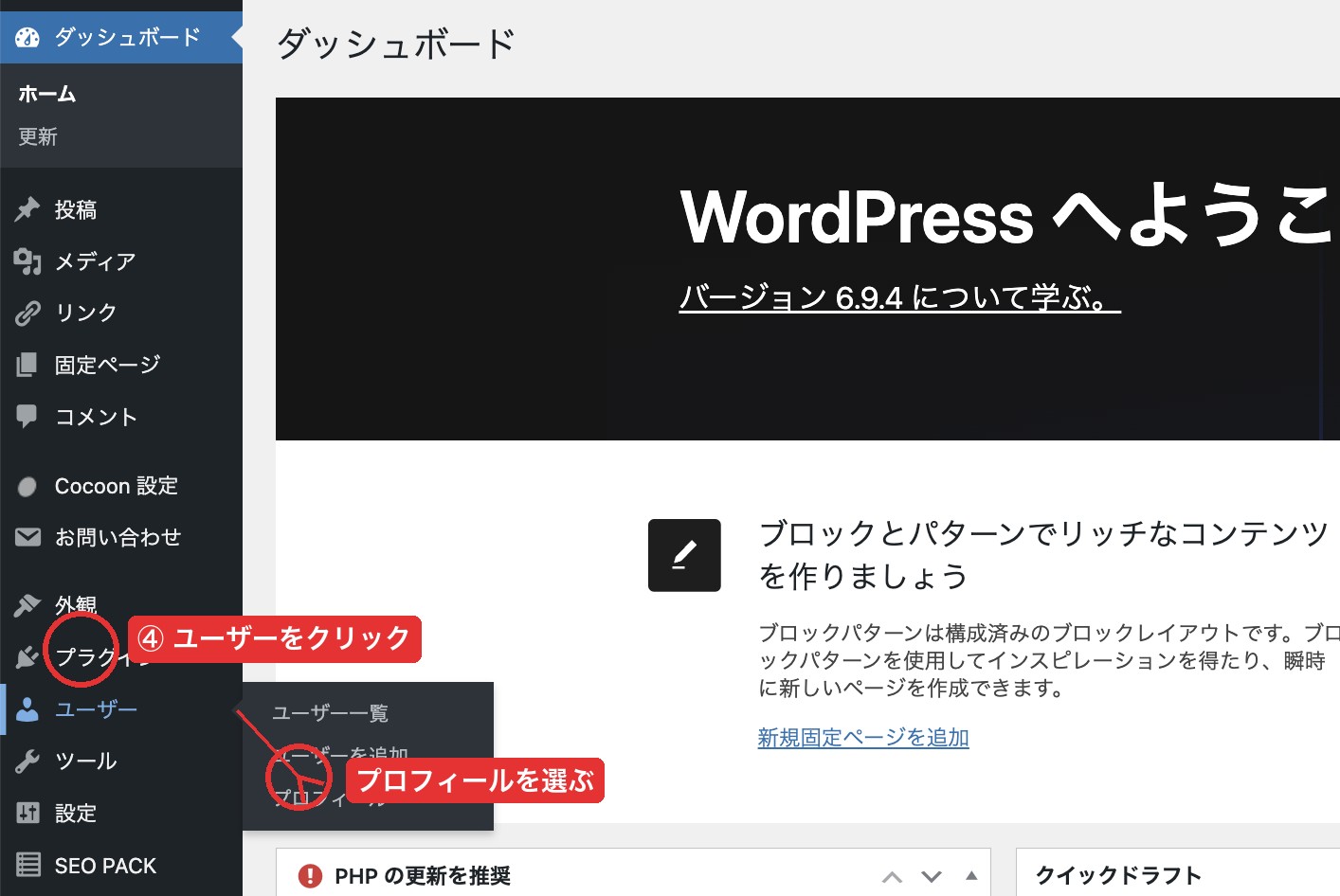Click the list icon beside SEO PACK
1340x896 pixels.
27,865
